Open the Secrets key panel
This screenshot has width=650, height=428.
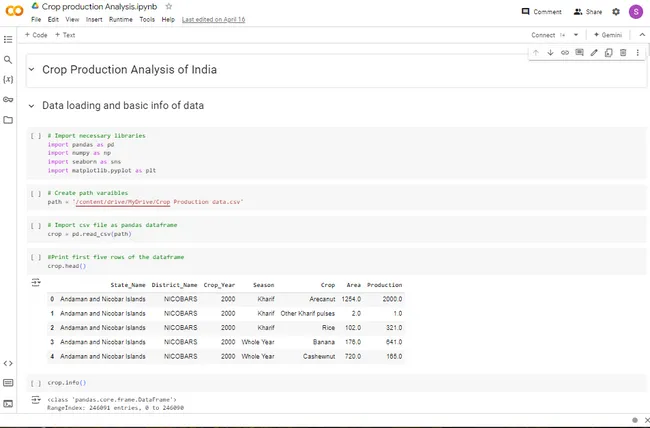point(8,100)
